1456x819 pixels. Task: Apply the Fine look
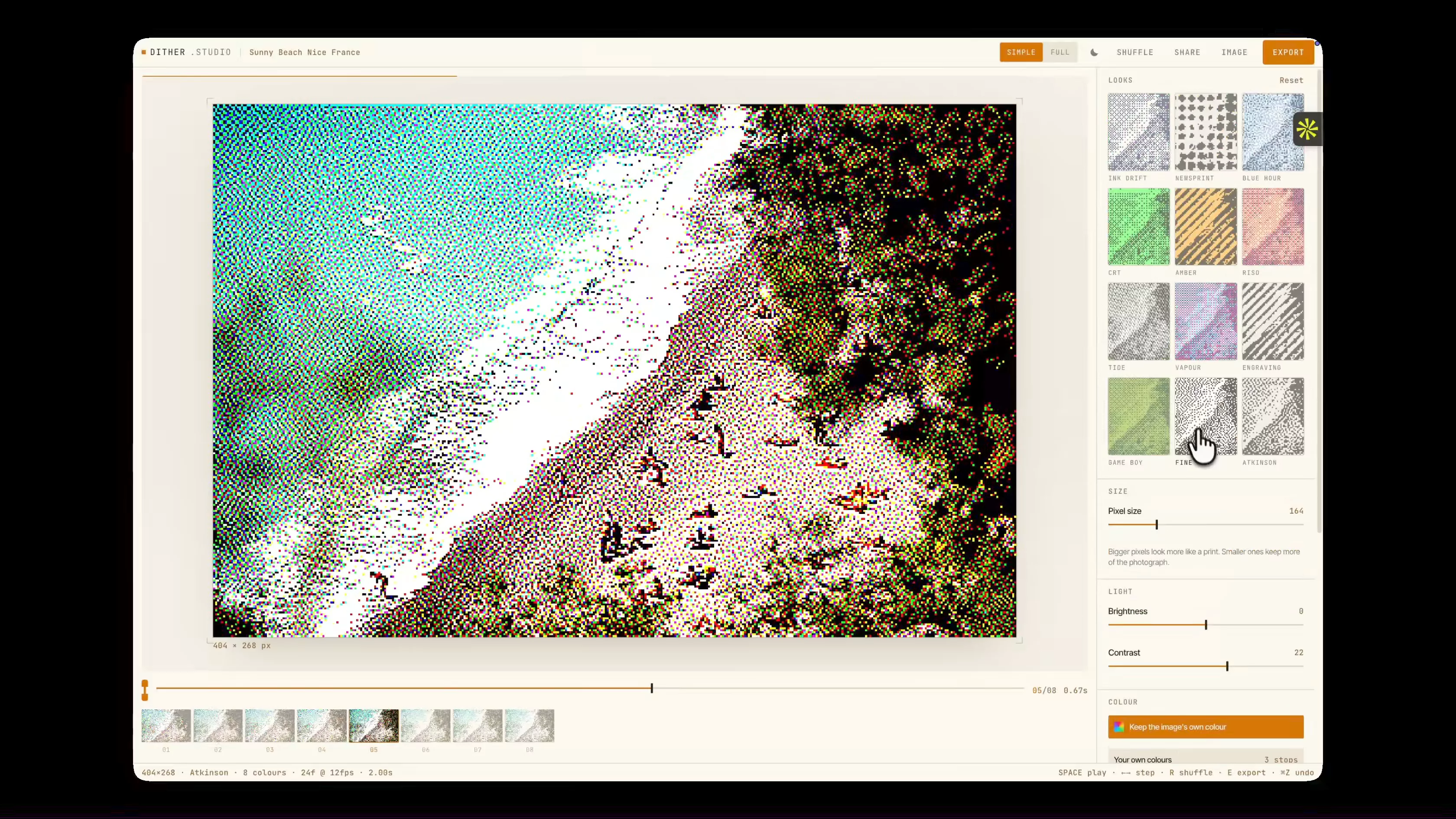[x=1206, y=416]
